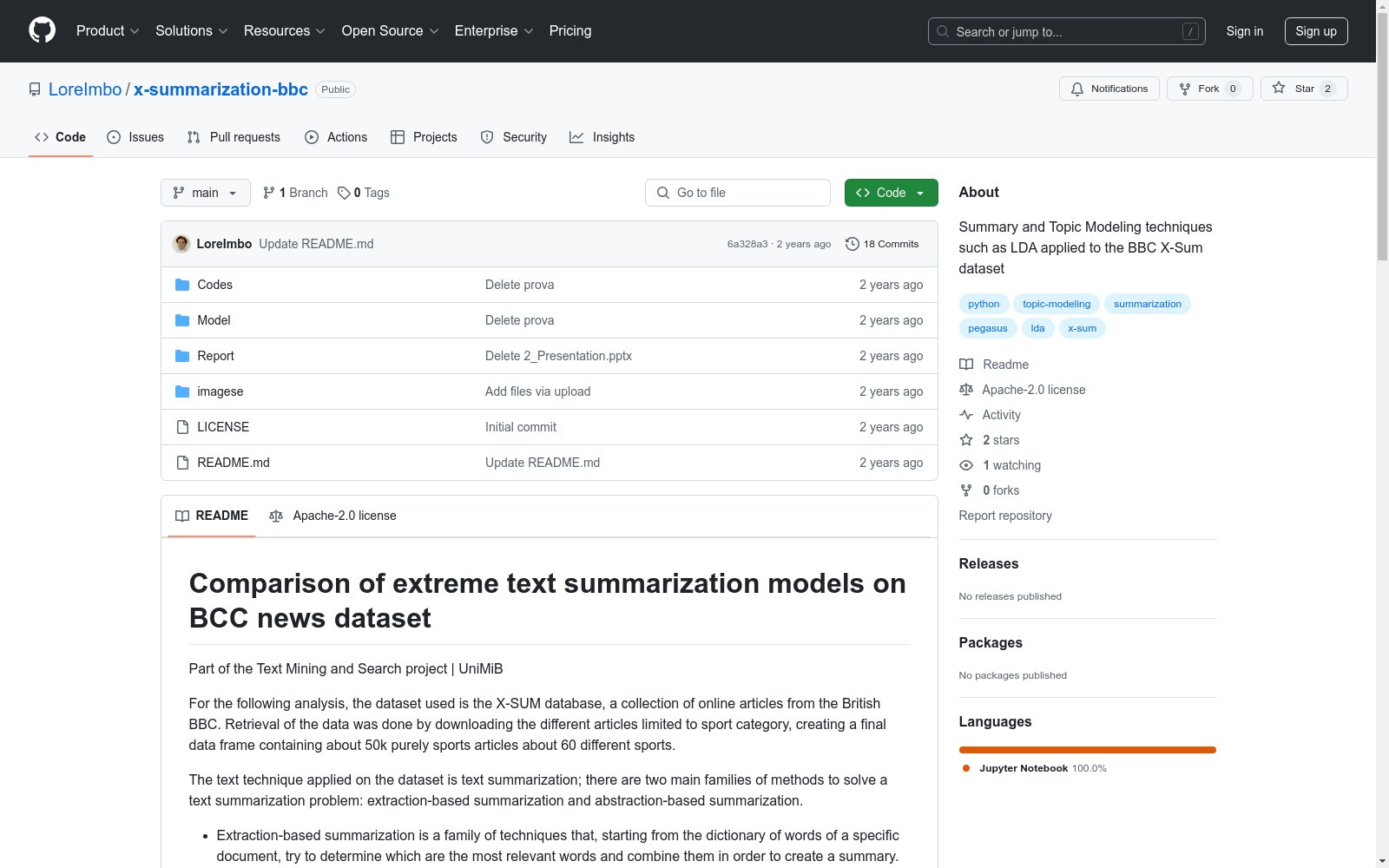Switch to the Security tab
This screenshot has width=1389, height=868.
click(x=514, y=137)
